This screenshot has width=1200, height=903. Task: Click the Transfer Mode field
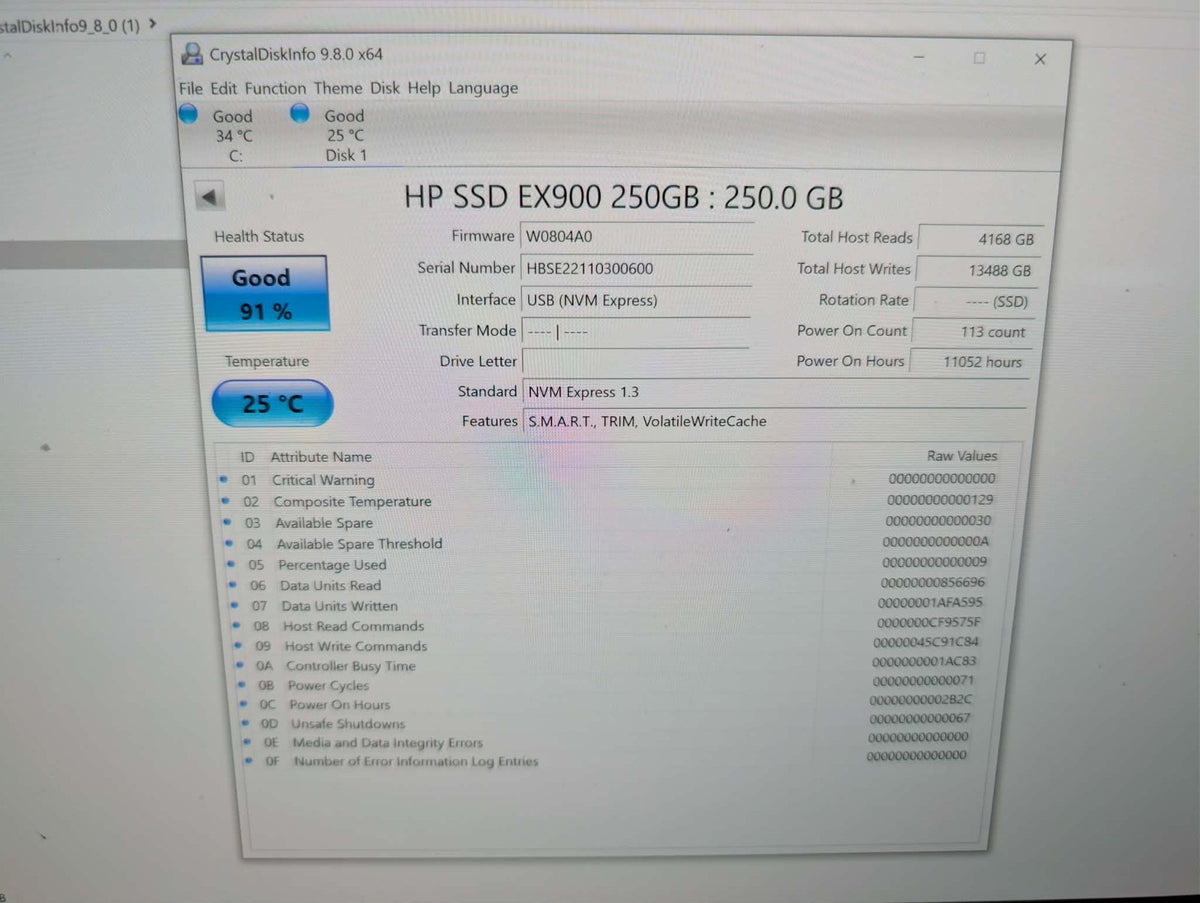[x=636, y=330]
